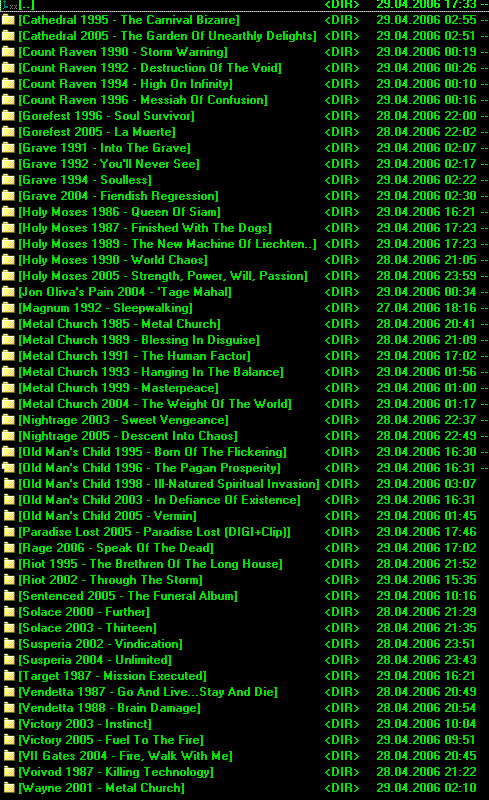Open Jon Oliva's Pain 2004 'Tage Mahal folder
489x800 pixels.
pos(125,292)
